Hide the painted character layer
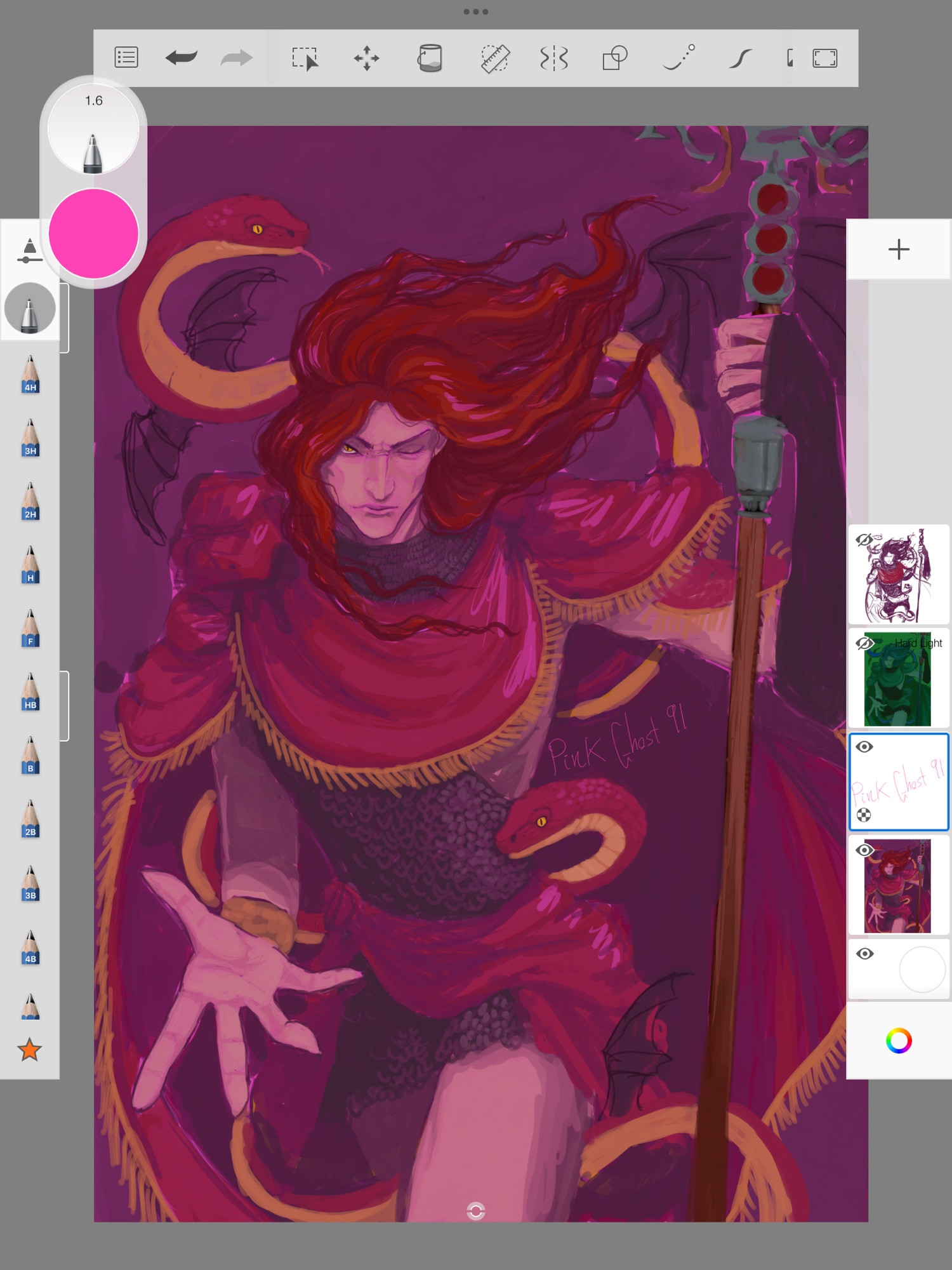The width and height of the screenshot is (952, 1270). pos(864,850)
